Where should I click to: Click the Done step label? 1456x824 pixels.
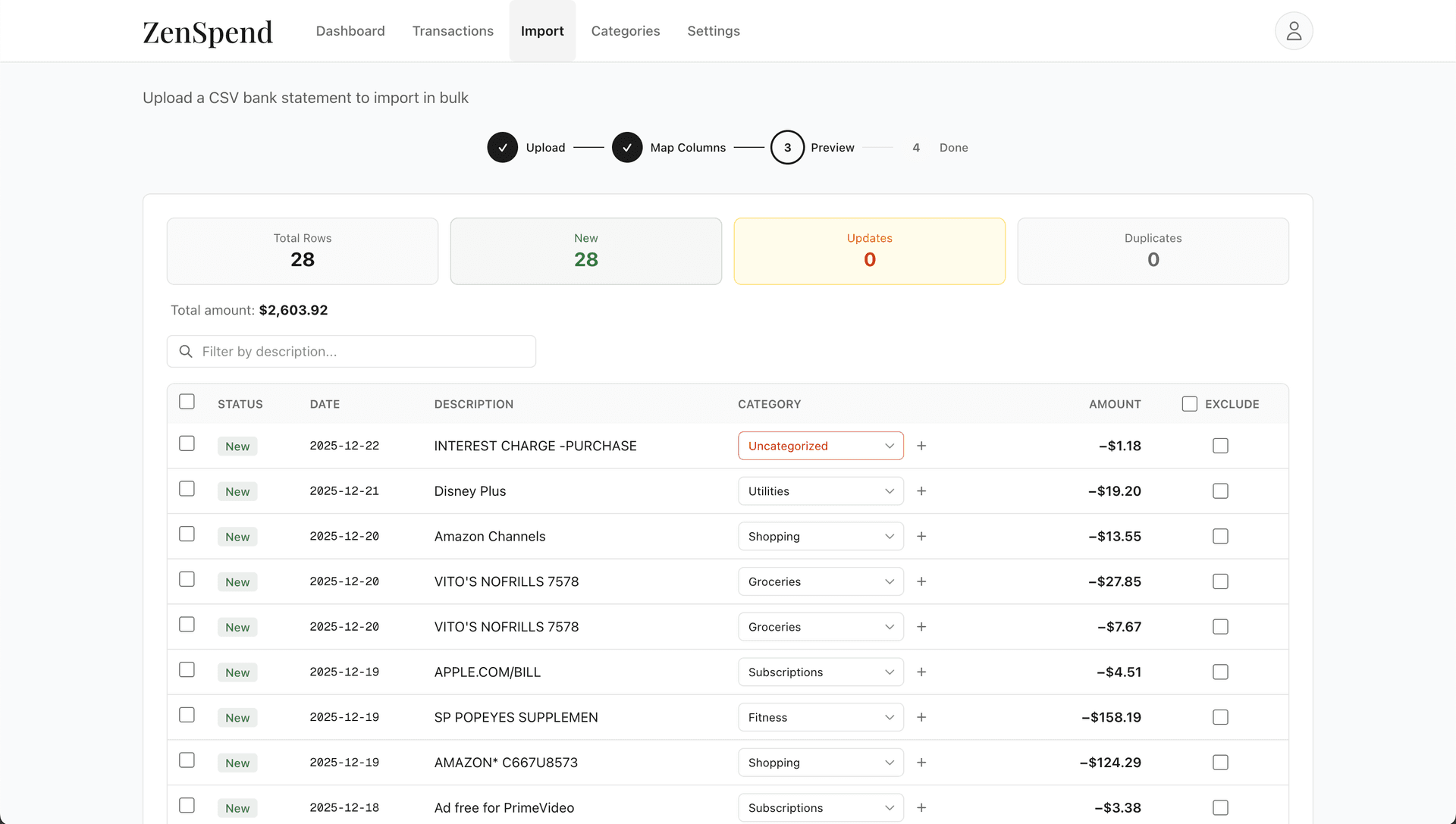point(953,147)
